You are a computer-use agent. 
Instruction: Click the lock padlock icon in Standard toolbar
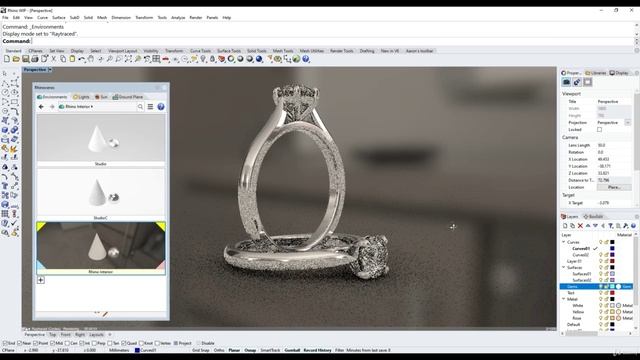(x=212, y=59)
